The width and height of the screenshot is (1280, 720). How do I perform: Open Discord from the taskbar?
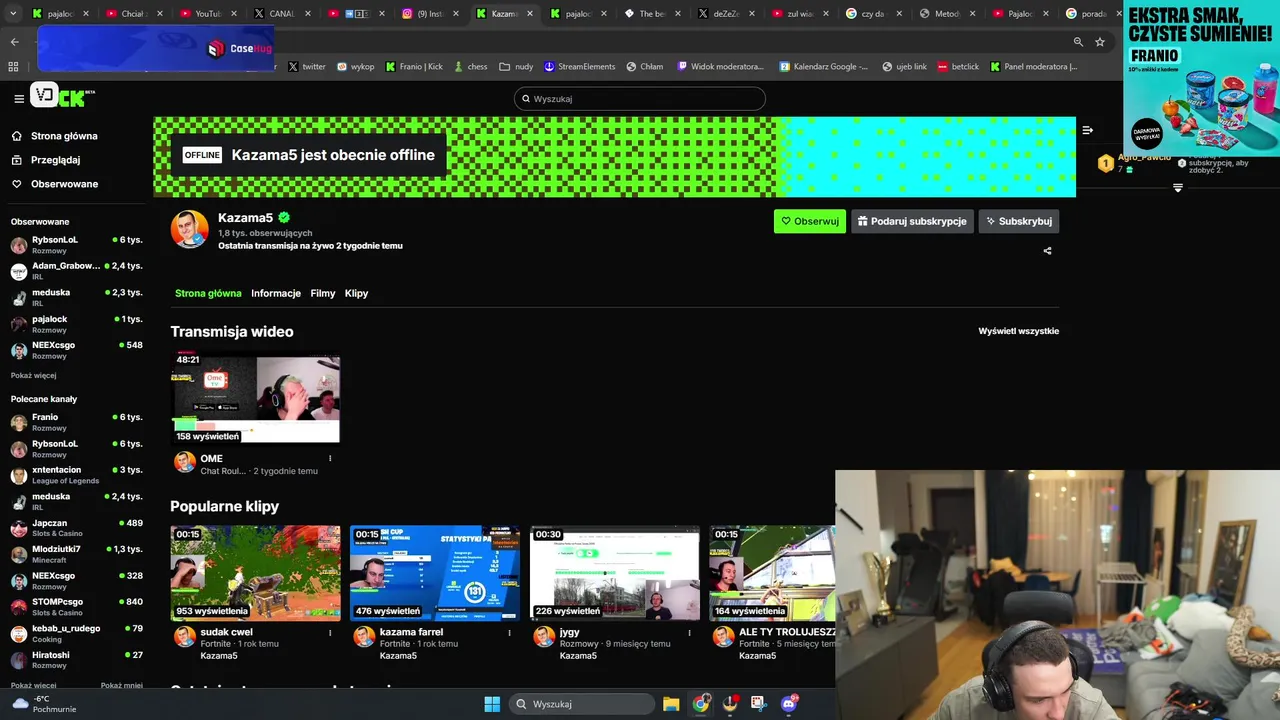(x=790, y=704)
